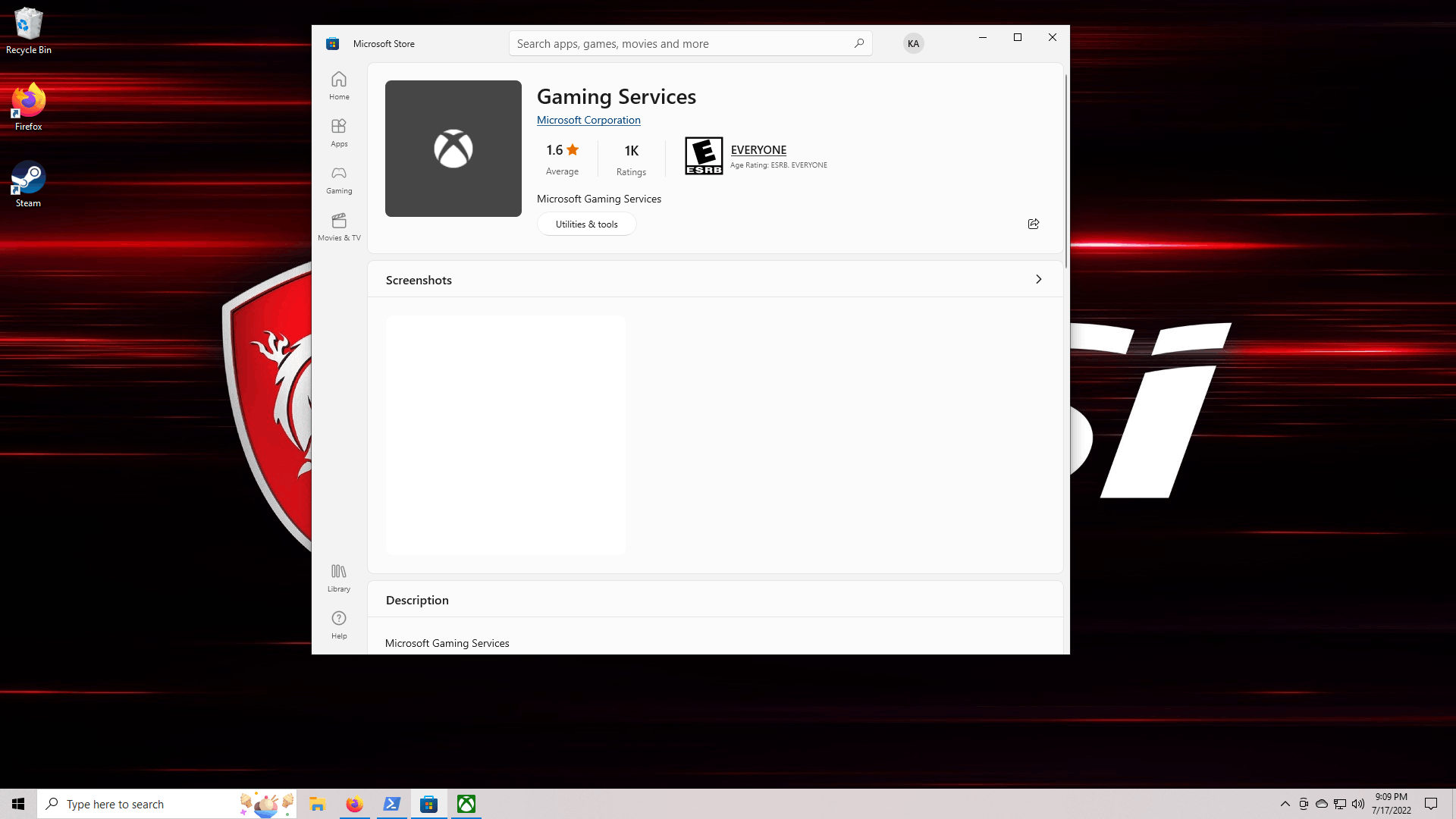Go to the Apps section

click(339, 133)
